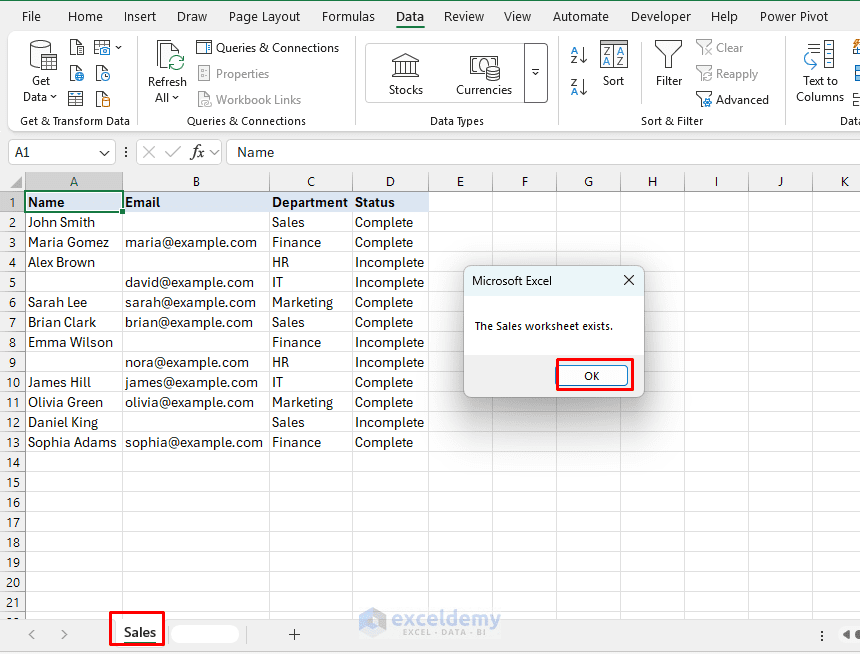This screenshot has height=654, width=860.
Task: Clear the applied filter
Action: [x=720, y=48]
